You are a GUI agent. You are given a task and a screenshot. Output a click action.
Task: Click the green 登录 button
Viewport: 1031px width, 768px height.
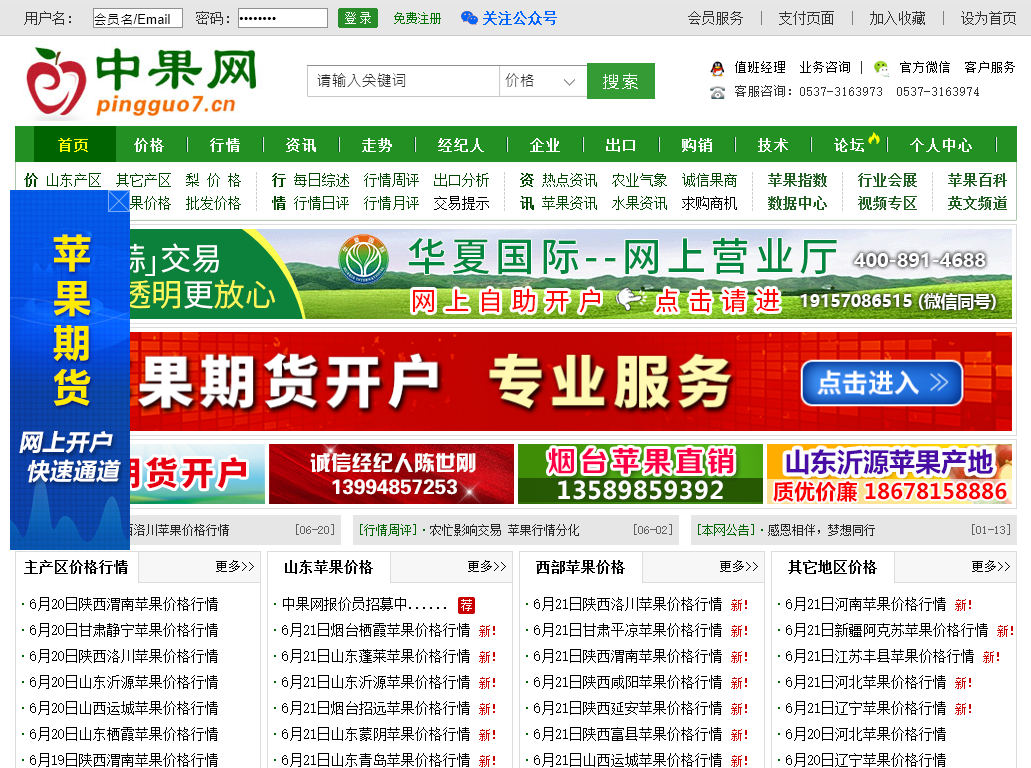pyautogui.click(x=358, y=18)
